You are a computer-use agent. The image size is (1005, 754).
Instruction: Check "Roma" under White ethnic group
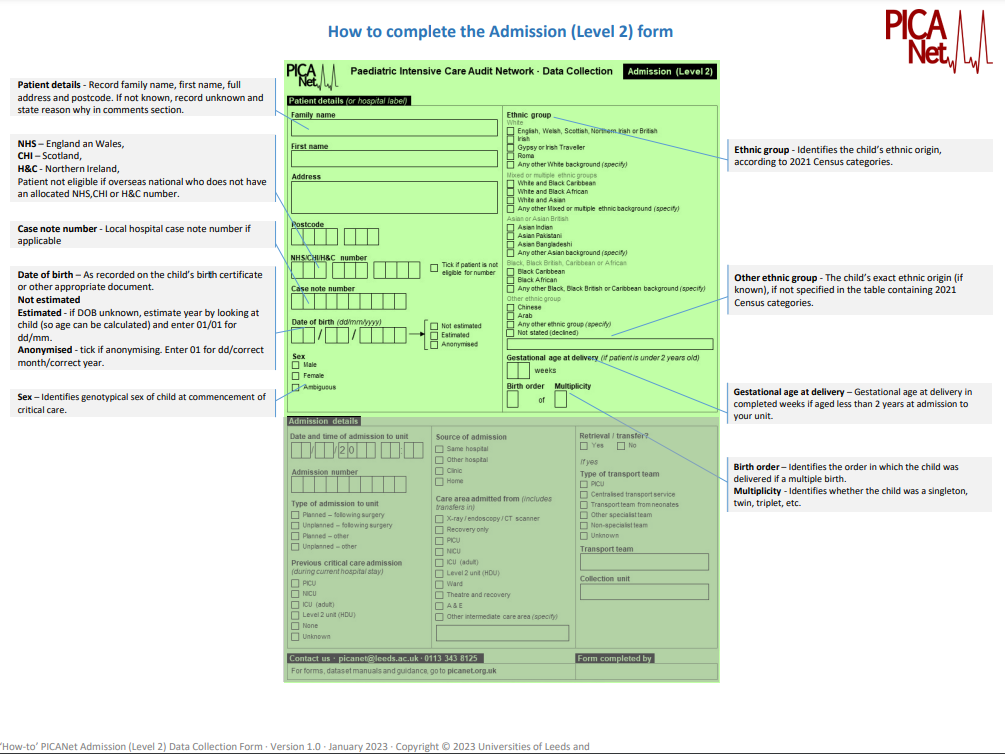[x=510, y=155]
